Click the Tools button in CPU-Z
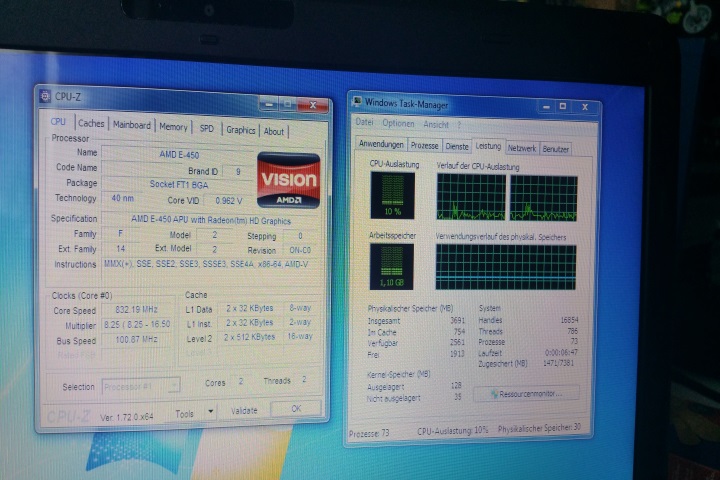The height and width of the screenshot is (480, 720). click(x=185, y=413)
